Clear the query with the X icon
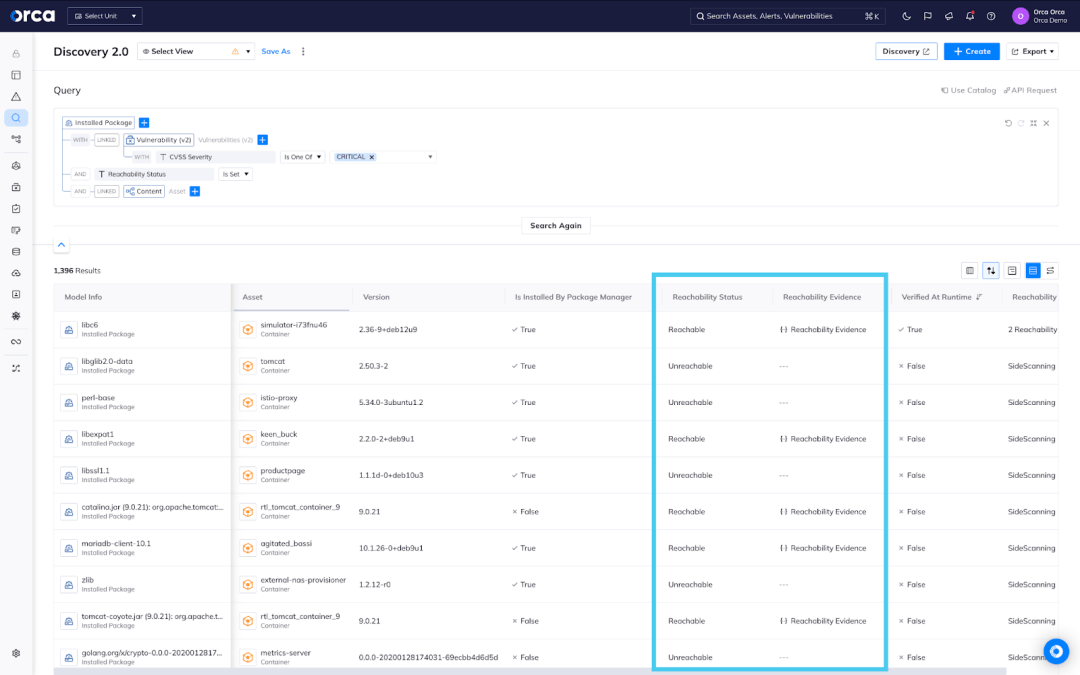The width and height of the screenshot is (1080, 675). [1046, 123]
